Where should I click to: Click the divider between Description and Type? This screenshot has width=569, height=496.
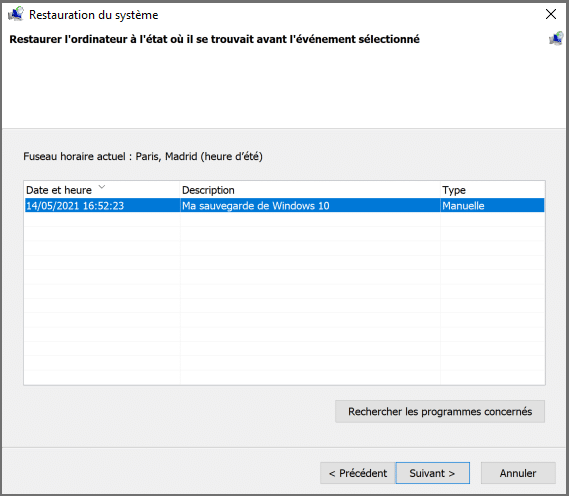pyautogui.click(x=440, y=190)
